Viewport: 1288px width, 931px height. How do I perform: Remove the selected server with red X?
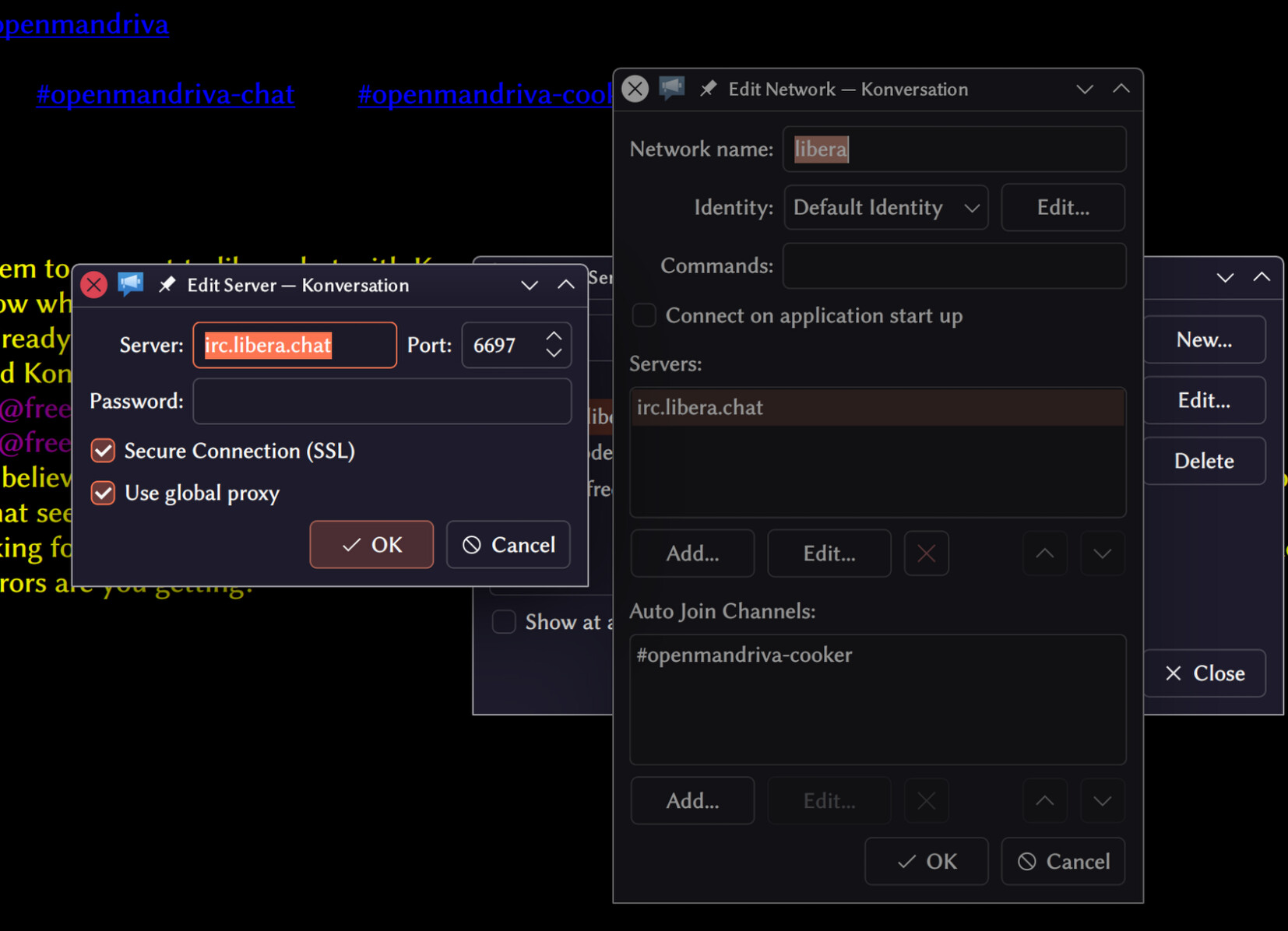point(926,553)
